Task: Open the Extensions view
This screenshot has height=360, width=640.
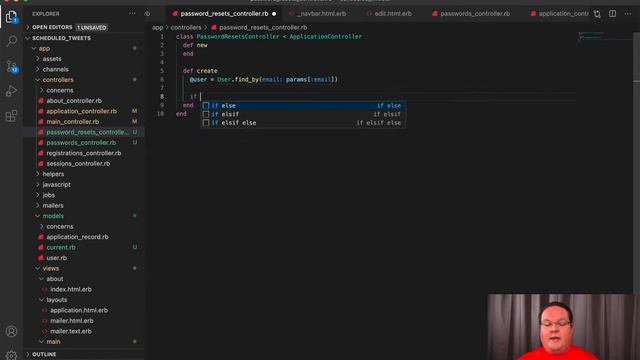Action: [x=11, y=116]
